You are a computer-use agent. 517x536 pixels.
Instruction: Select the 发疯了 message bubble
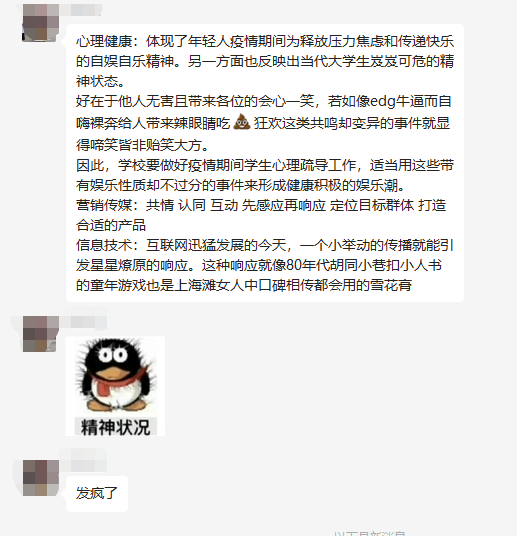[x=97, y=493]
